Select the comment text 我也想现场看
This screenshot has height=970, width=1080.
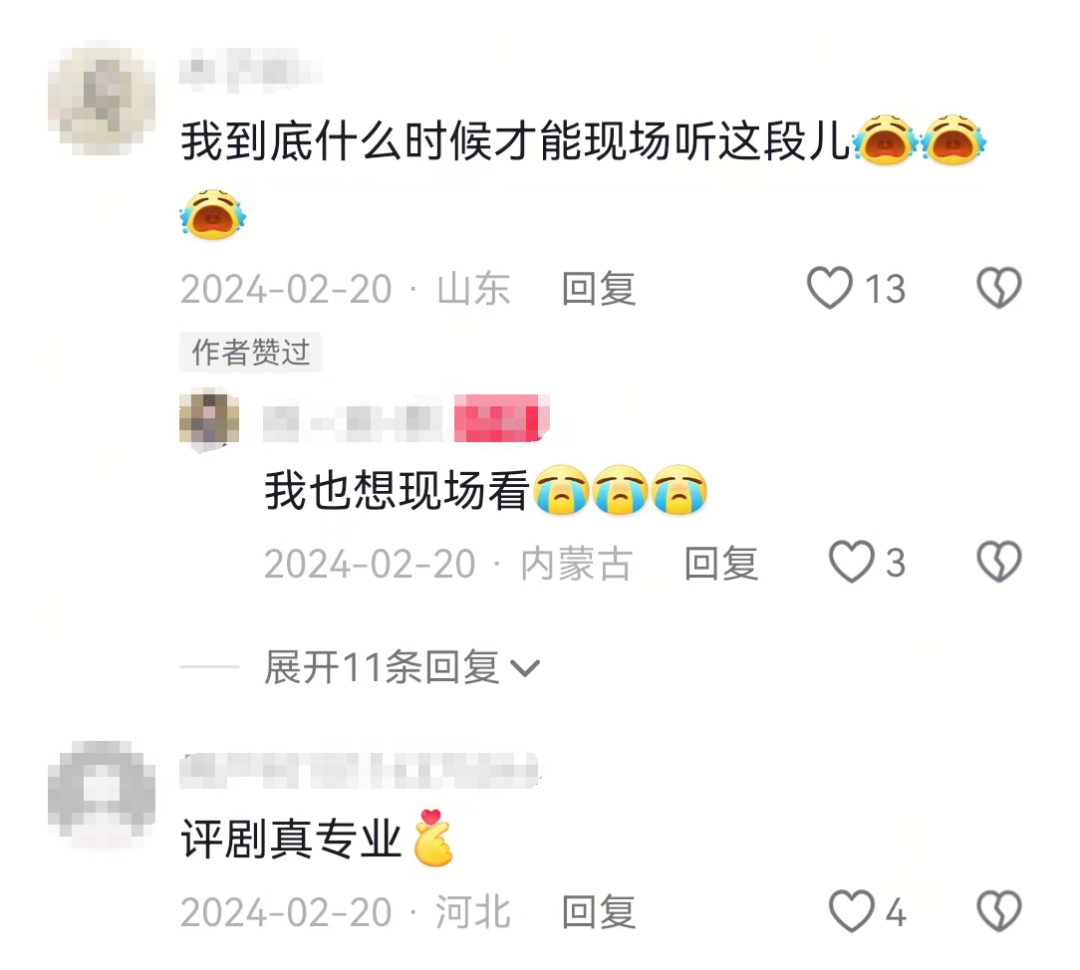point(397,491)
